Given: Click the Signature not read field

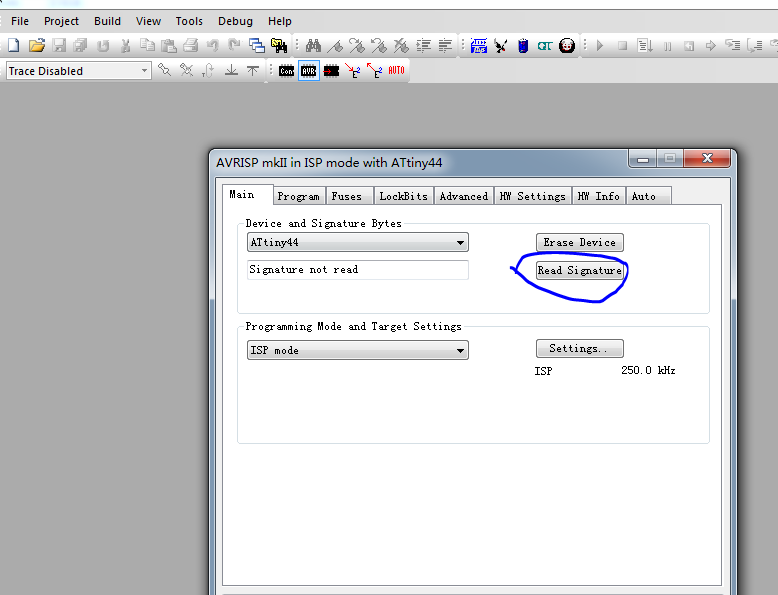Looking at the screenshot, I should [x=357, y=269].
